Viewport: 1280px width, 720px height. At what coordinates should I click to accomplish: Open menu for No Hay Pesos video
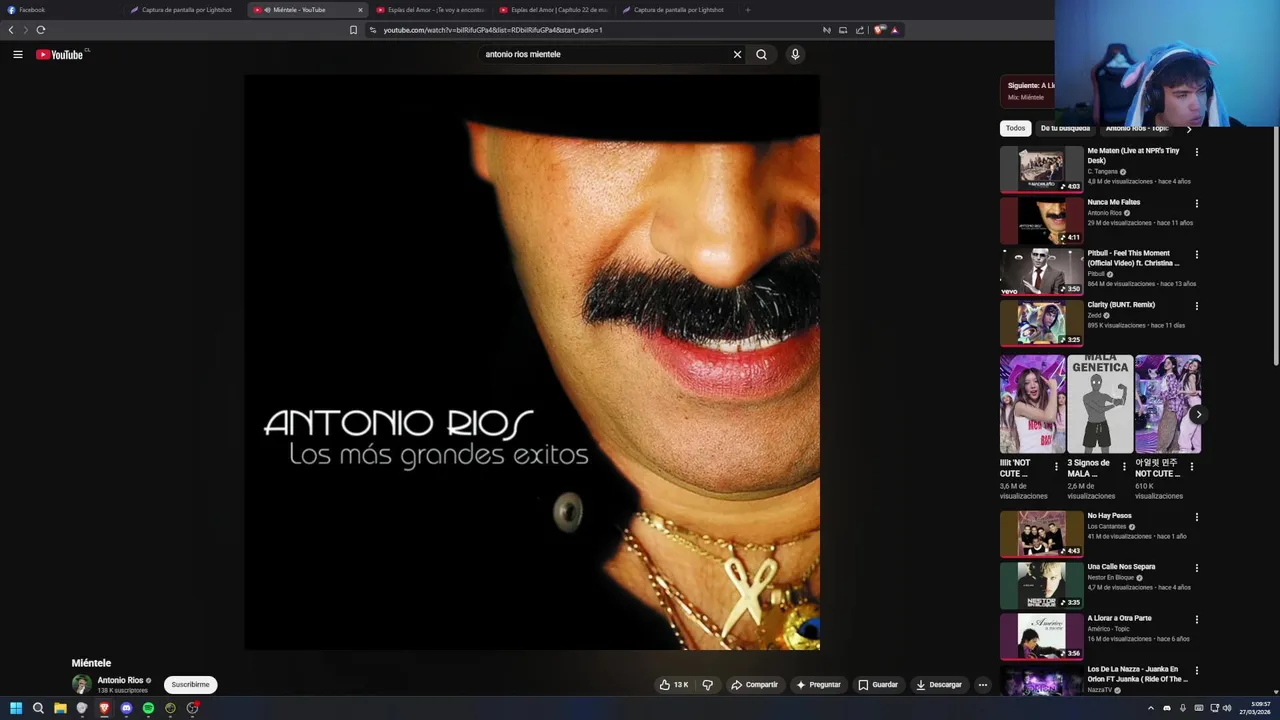(x=1196, y=517)
